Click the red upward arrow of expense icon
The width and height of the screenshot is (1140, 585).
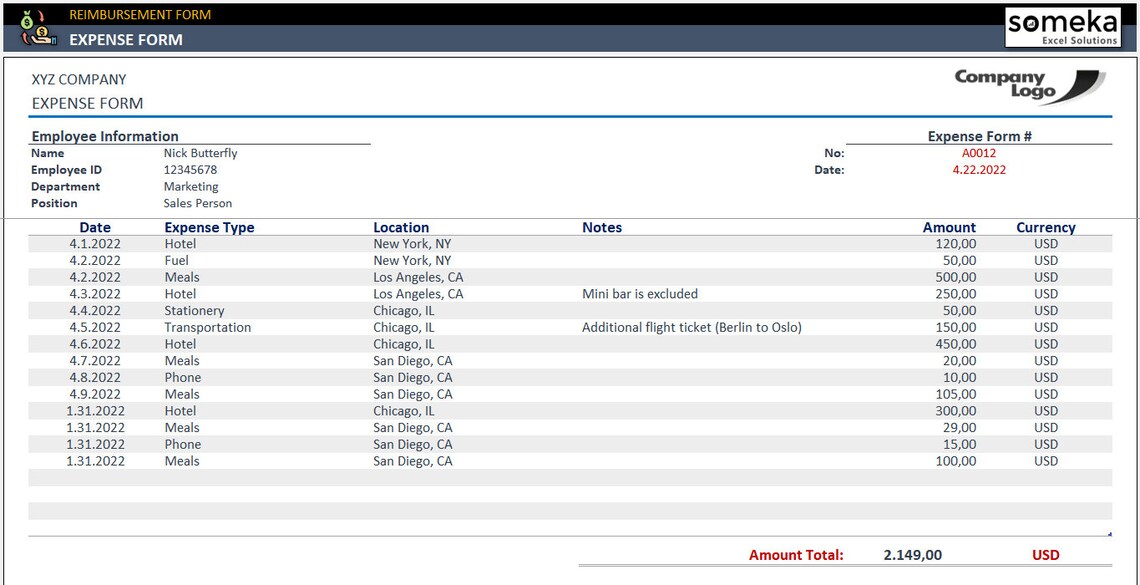coord(24,39)
